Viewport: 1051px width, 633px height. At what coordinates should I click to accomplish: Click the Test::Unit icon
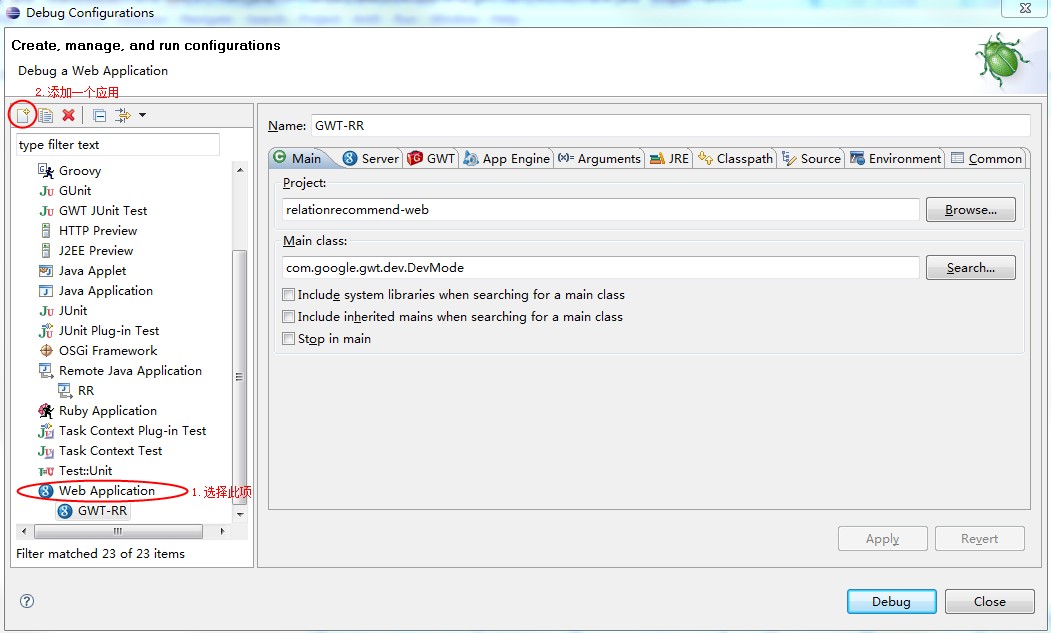click(46, 471)
